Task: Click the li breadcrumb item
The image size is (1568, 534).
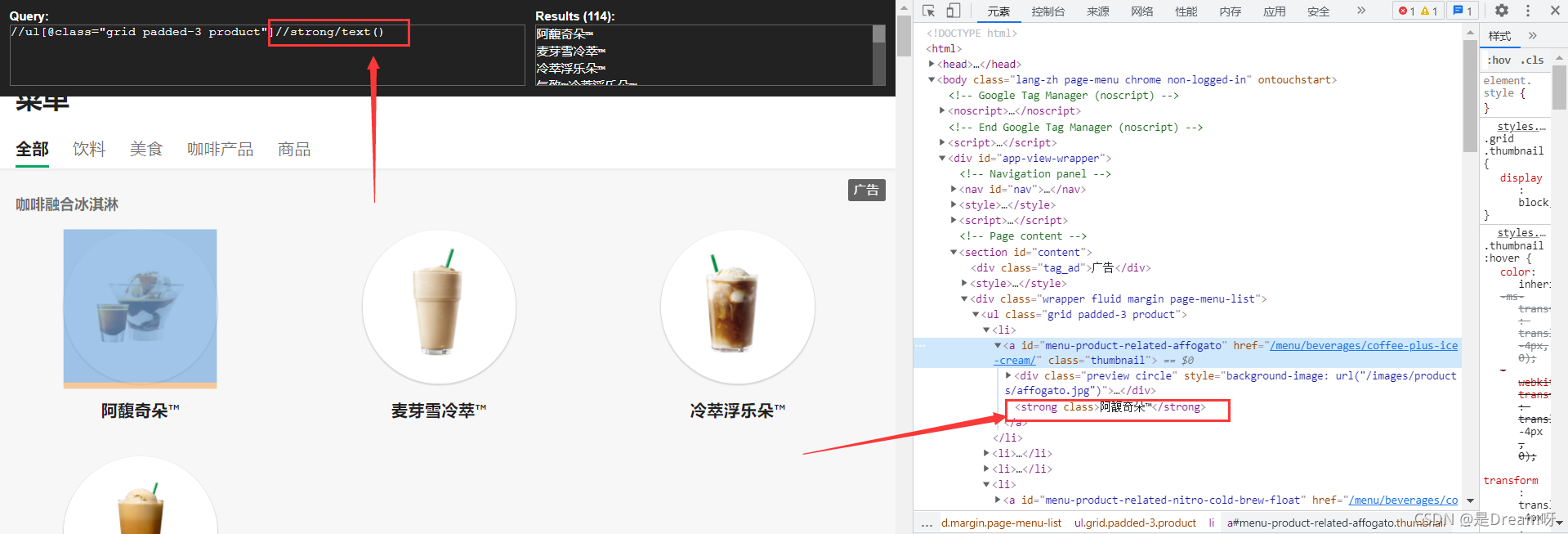Action: point(1212,523)
